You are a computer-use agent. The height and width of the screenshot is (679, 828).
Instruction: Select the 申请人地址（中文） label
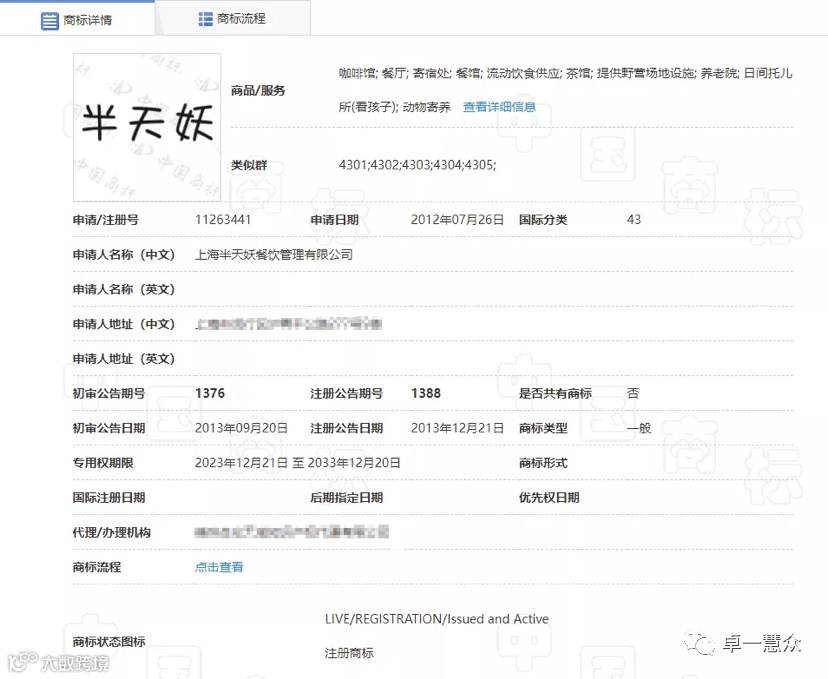point(124,324)
